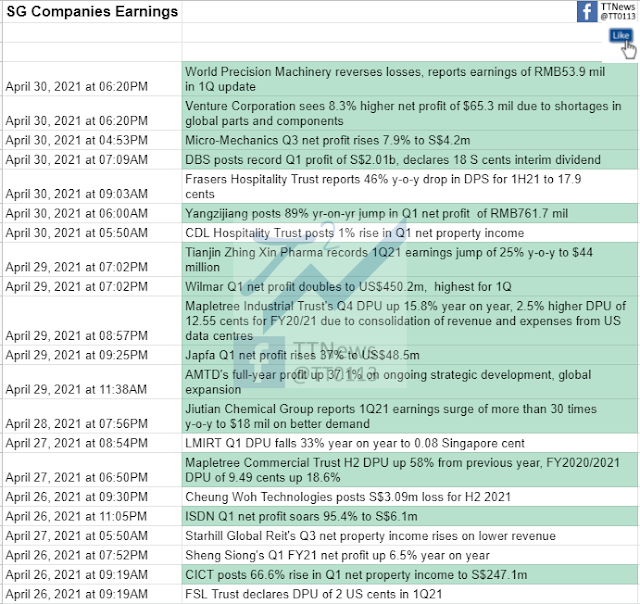The height and width of the screenshot is (604, 640).
Task: Select the Cheung Woh Technologies headline
Action: coord(409,497)
